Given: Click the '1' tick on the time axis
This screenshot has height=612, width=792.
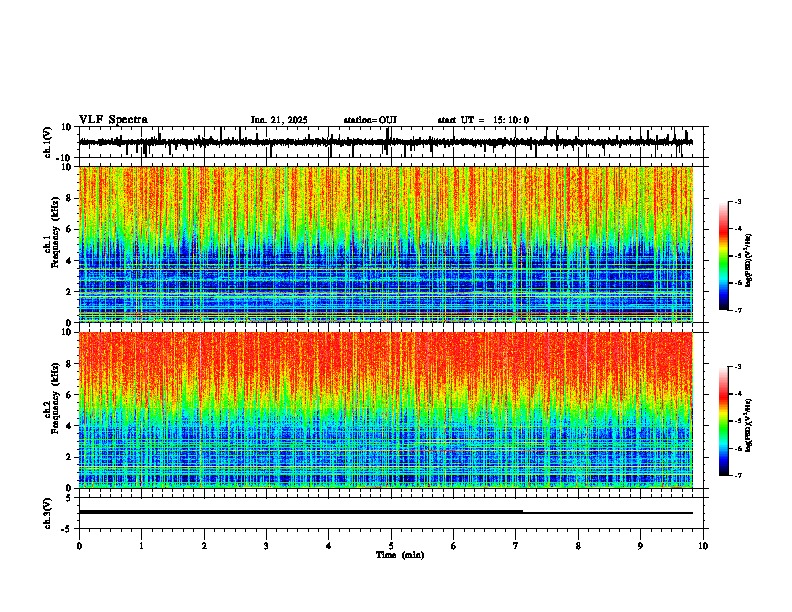Looking at the screenshot, I should pos(141,546).
